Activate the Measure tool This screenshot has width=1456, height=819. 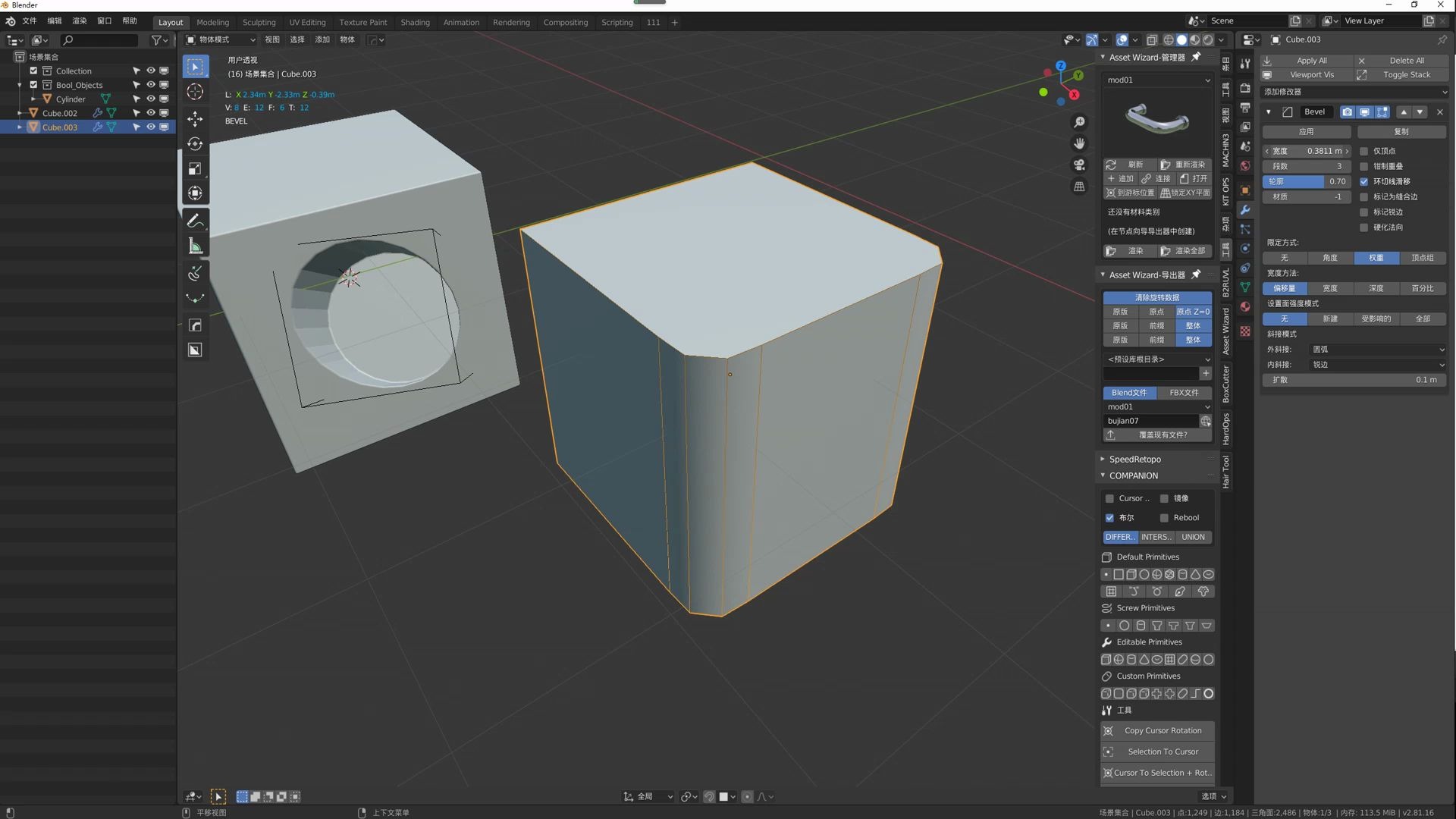(x=195, y=246)
